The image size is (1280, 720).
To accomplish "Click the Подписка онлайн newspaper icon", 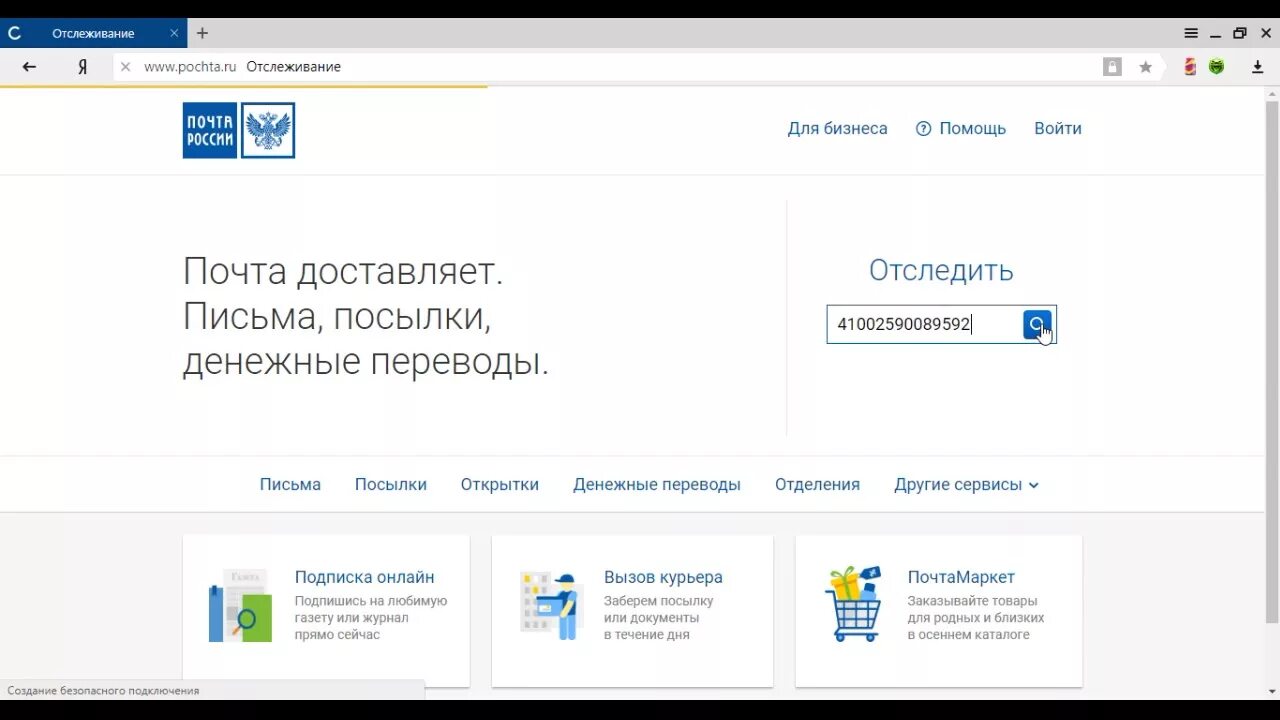I will [x=241, y=606].
